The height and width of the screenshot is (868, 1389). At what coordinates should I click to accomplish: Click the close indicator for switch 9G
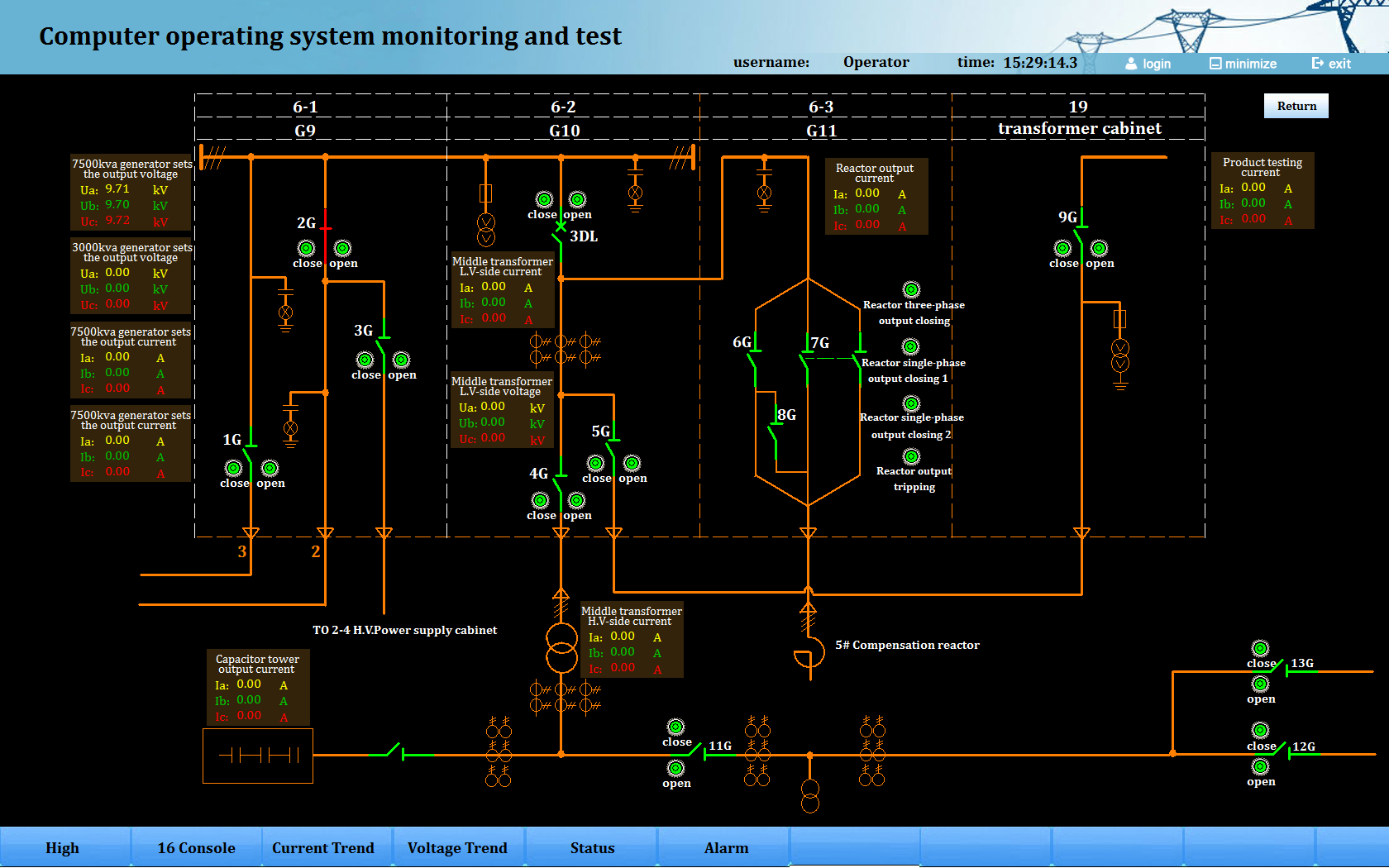[1063, 249]
